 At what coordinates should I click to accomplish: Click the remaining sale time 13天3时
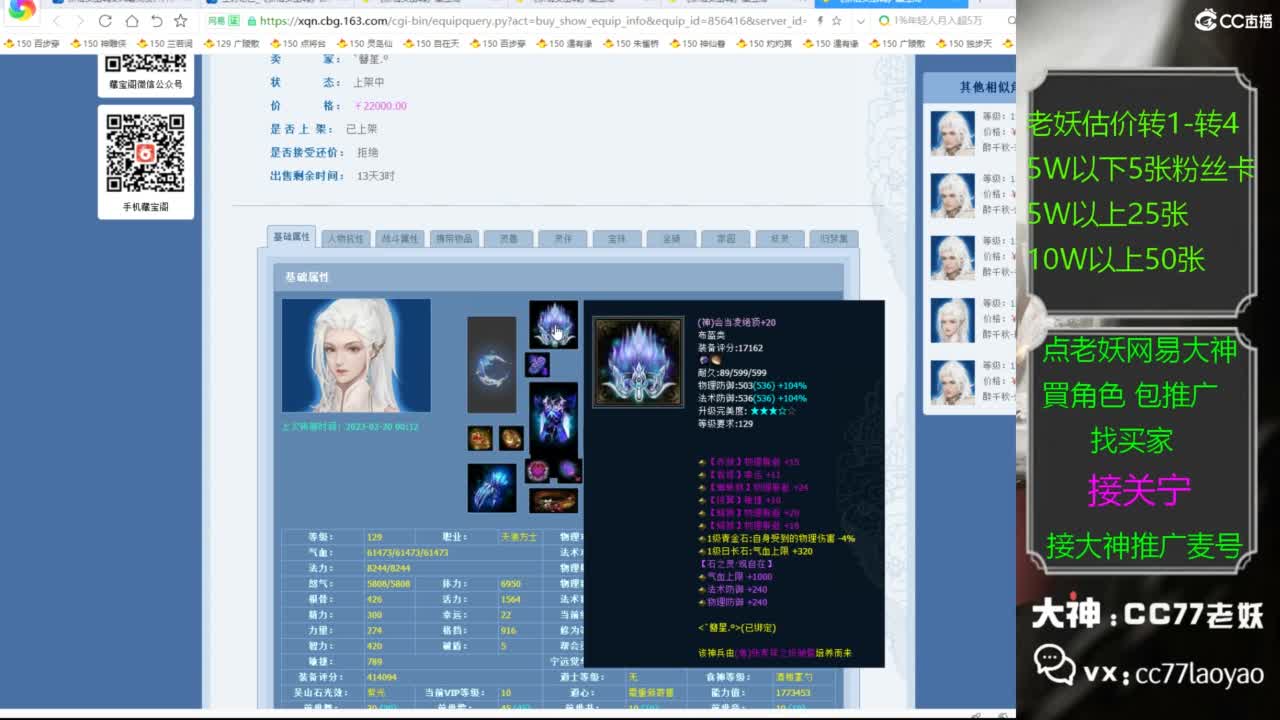[376, 176]
